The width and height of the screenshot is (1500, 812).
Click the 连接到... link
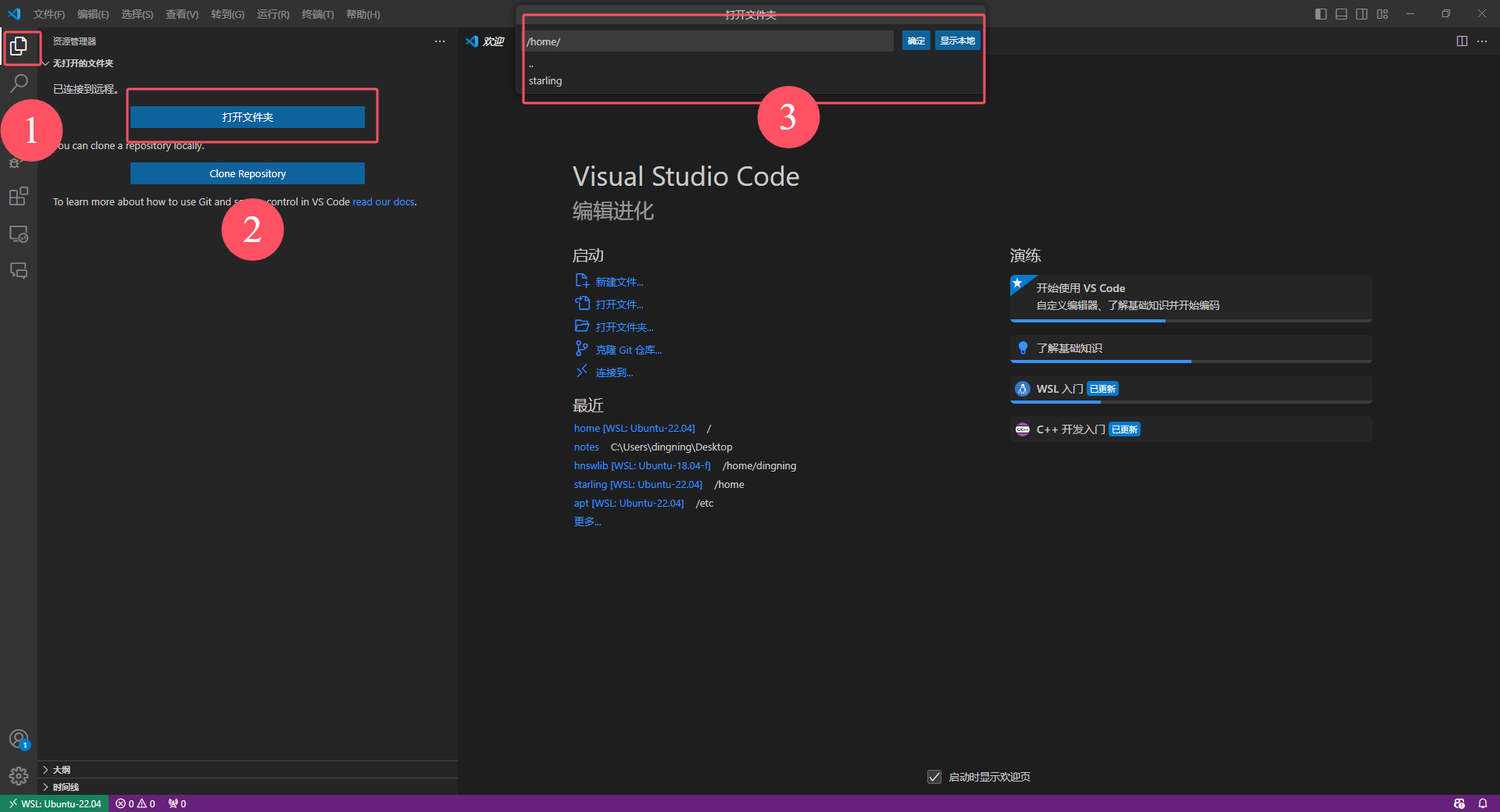[x=614, y=372]
